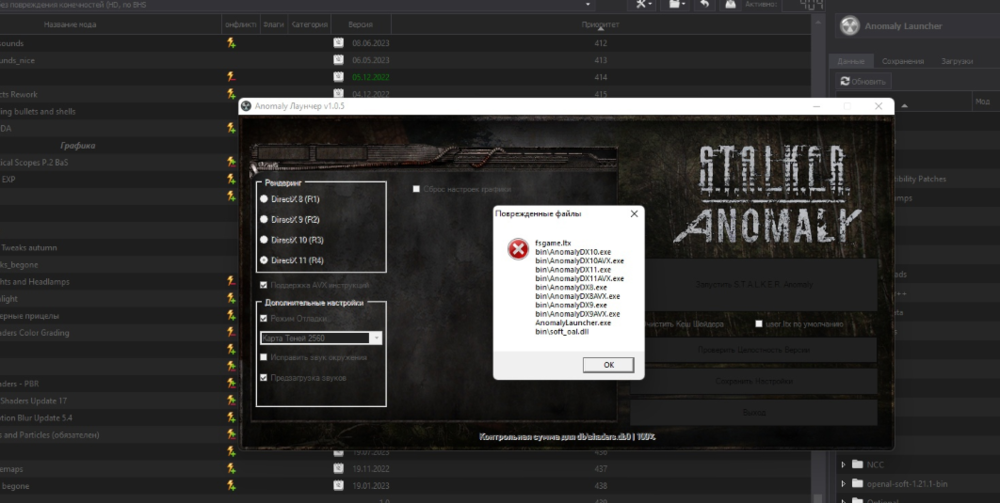Click the profile icon next to Активно
Viewport: 1000px width, 503px height.
(x=732, y=6)
